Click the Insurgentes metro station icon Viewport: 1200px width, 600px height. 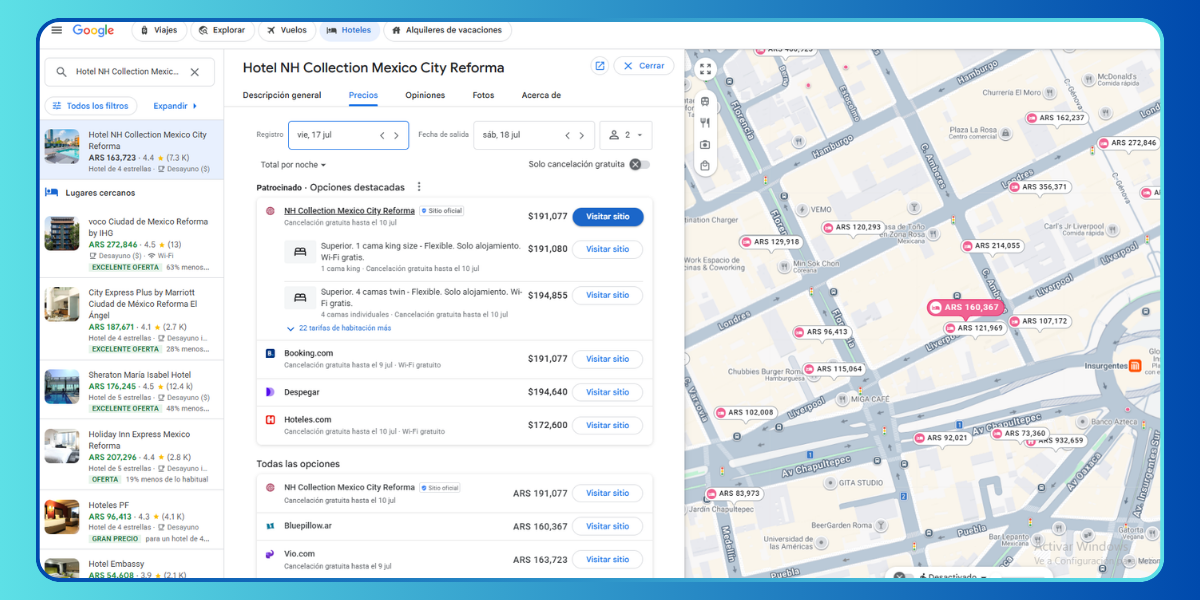(1135, 365)
